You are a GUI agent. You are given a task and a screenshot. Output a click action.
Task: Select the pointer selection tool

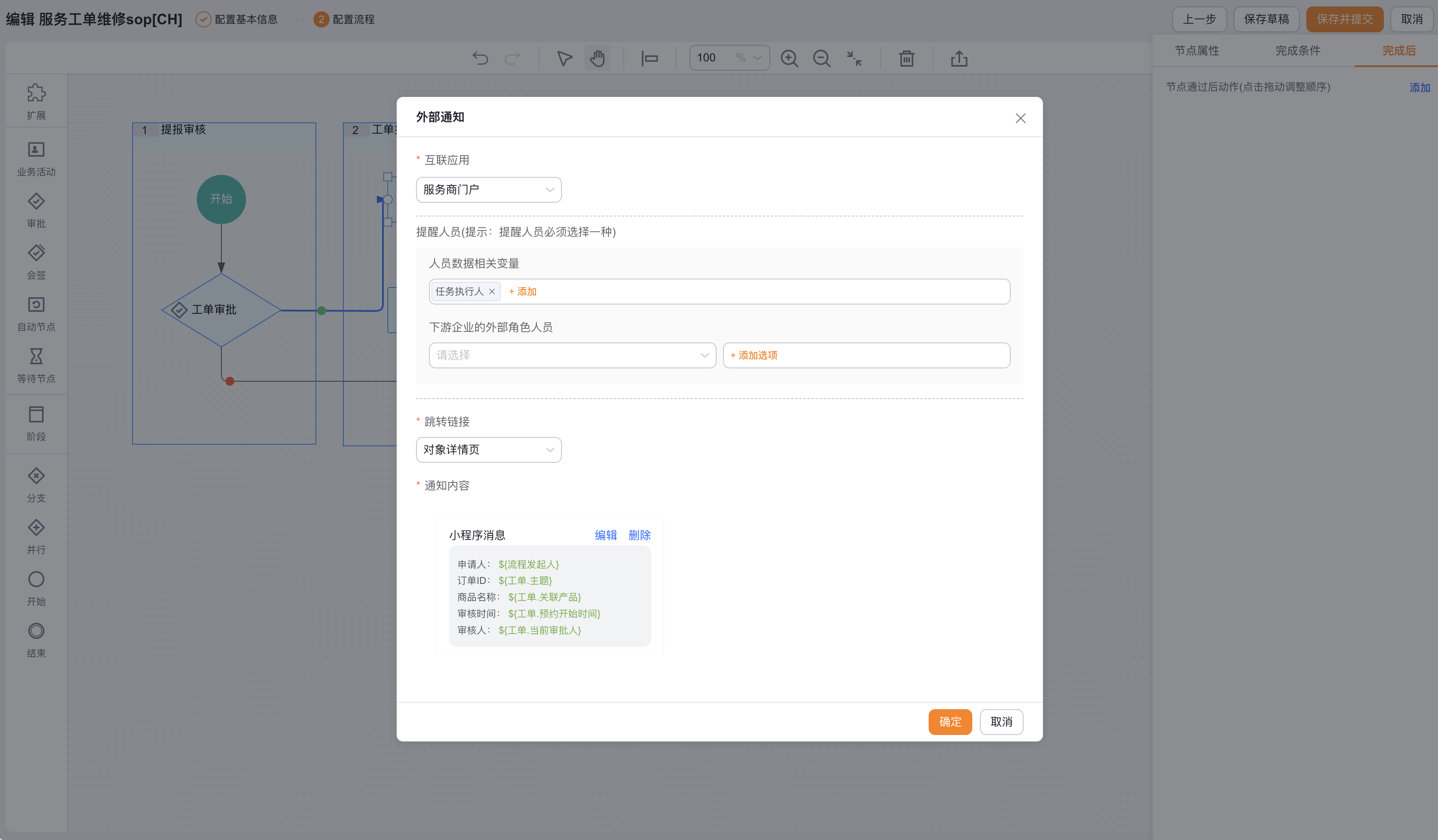[564, 58]
